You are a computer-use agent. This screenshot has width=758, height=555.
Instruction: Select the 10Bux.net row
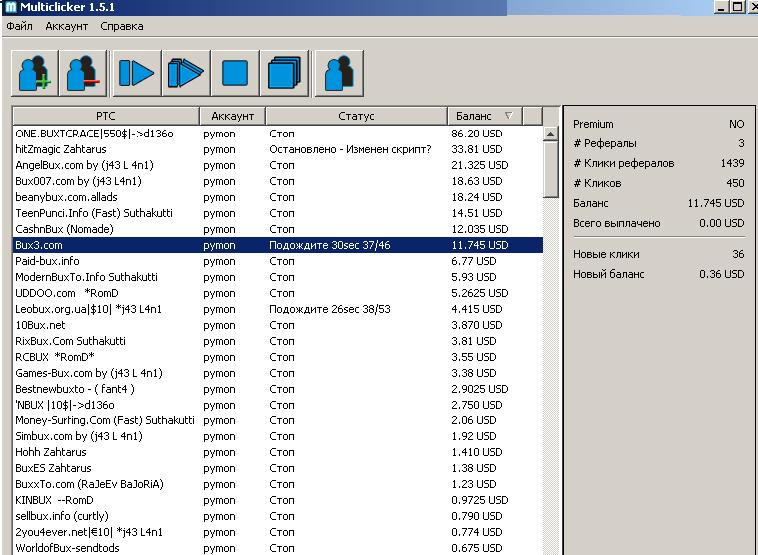(278, 324)
